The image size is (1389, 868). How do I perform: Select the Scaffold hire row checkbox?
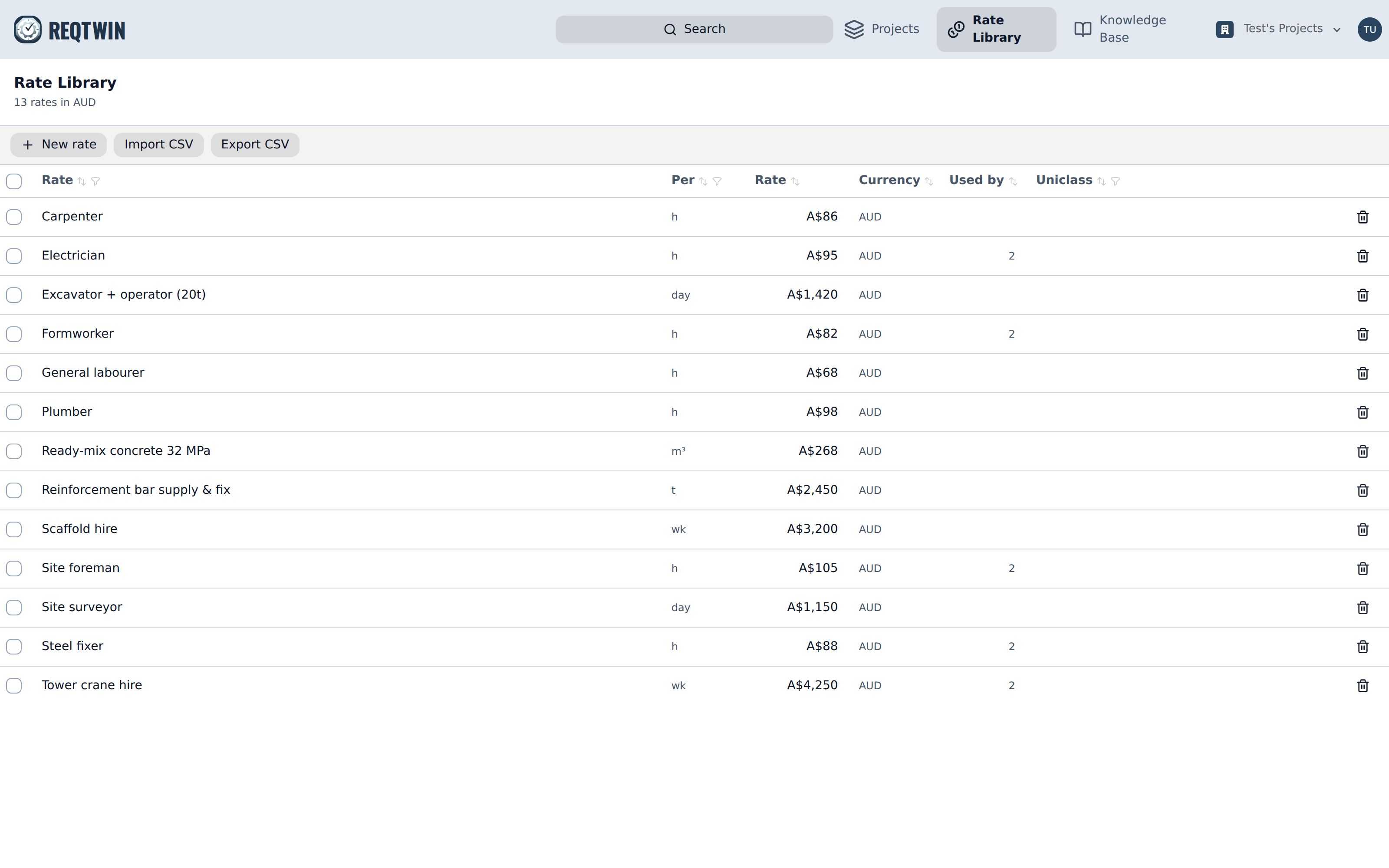(14, 529)
